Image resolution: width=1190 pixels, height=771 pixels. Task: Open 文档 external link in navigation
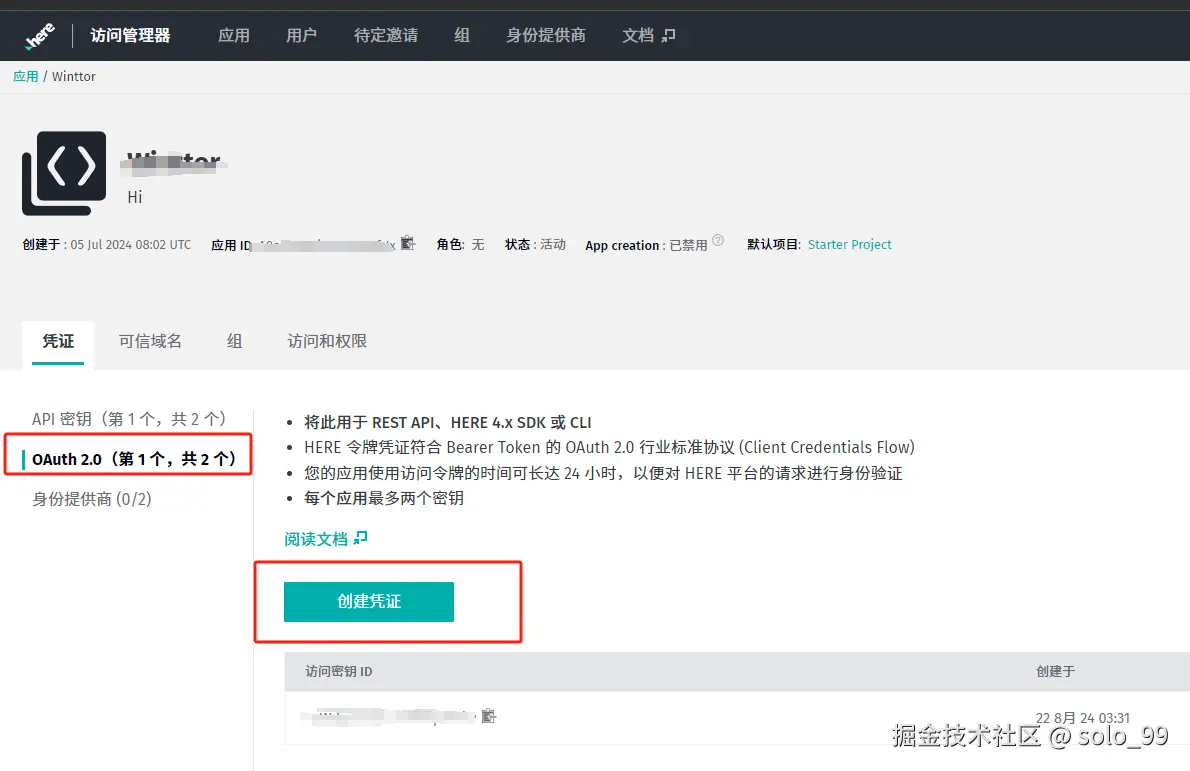coord(649,36)
